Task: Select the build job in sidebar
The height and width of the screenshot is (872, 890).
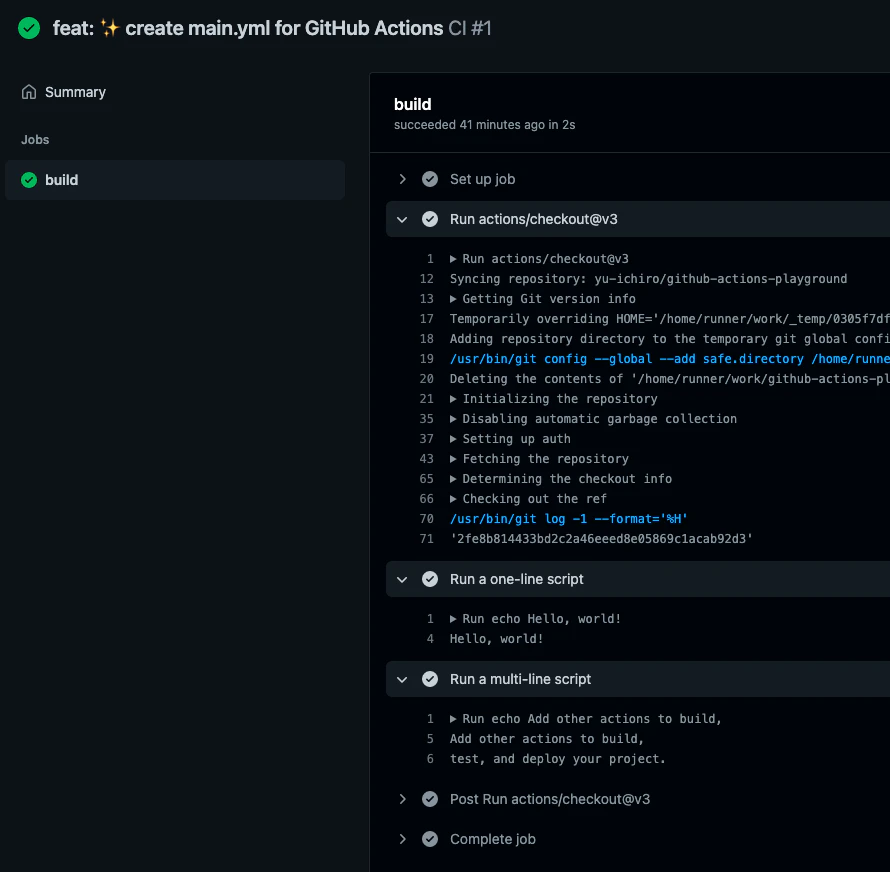Action: (x=175, y=180)
